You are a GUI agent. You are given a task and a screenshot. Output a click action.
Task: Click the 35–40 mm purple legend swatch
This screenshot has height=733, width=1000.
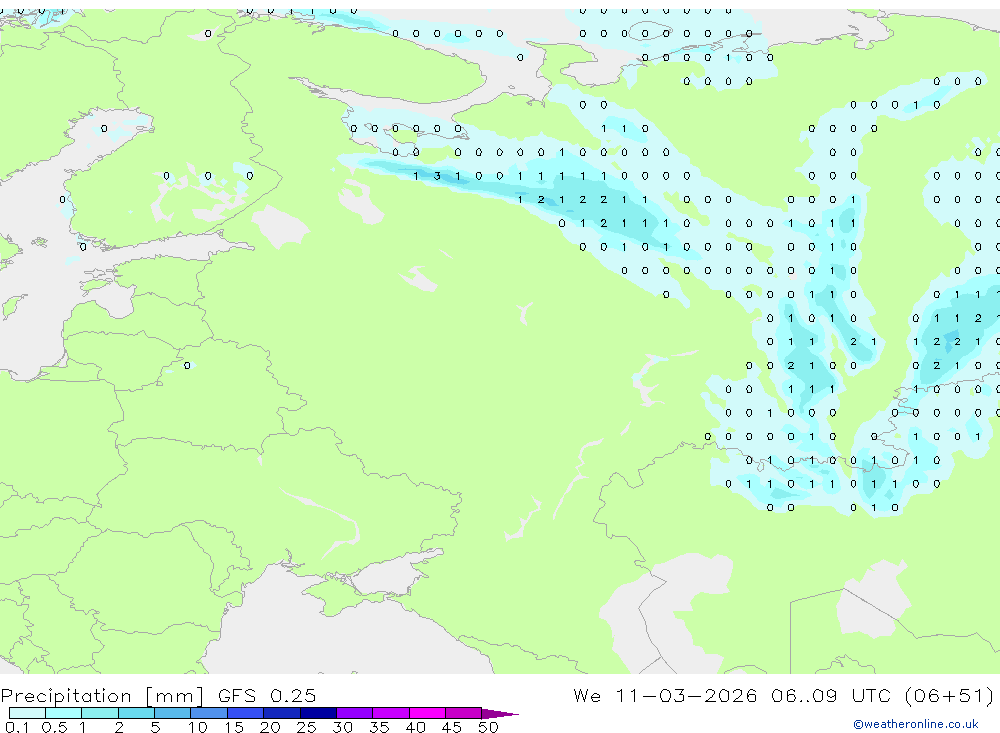tap(391, 713)
